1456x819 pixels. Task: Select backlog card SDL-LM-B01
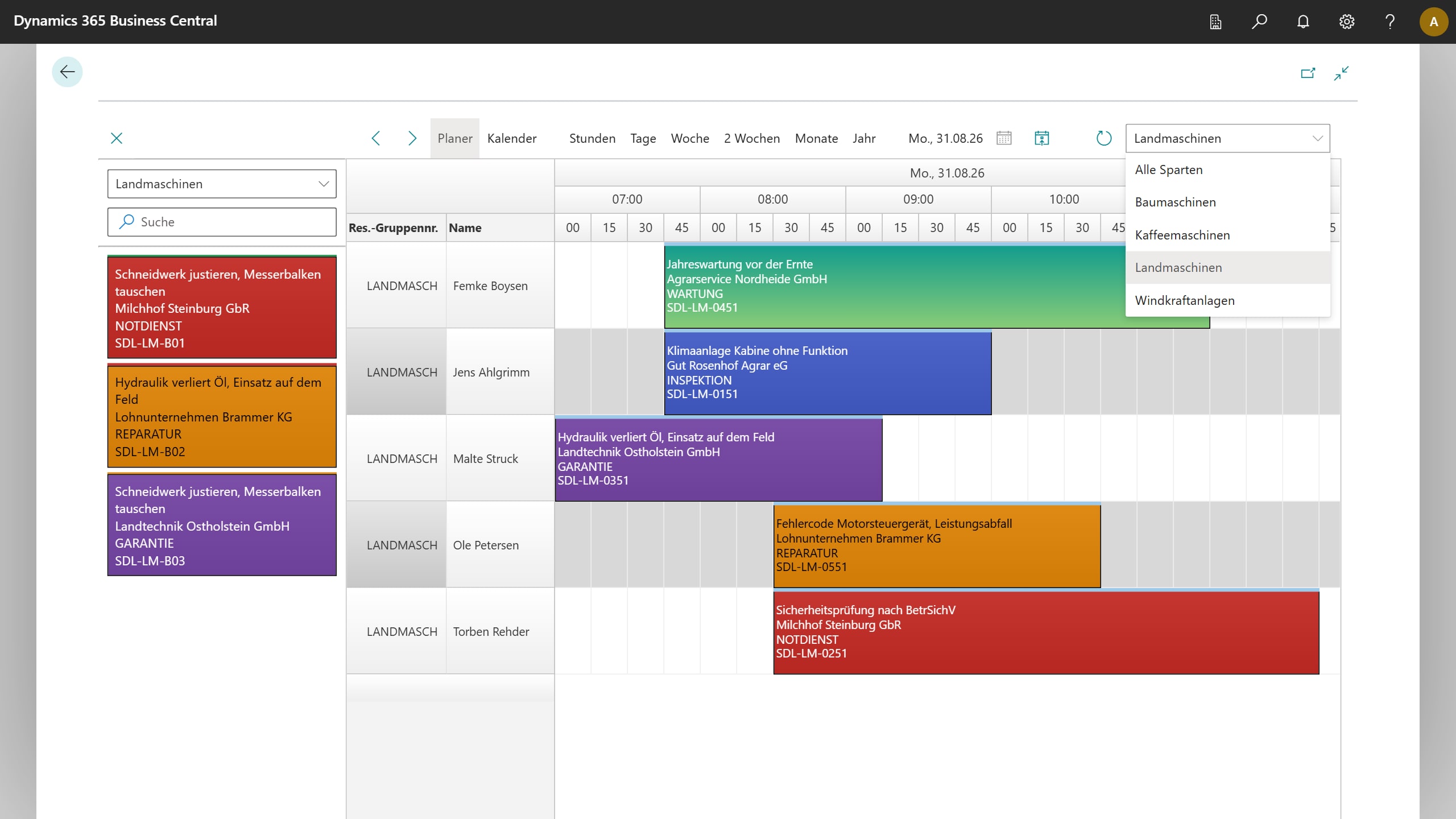click(222, 307)
